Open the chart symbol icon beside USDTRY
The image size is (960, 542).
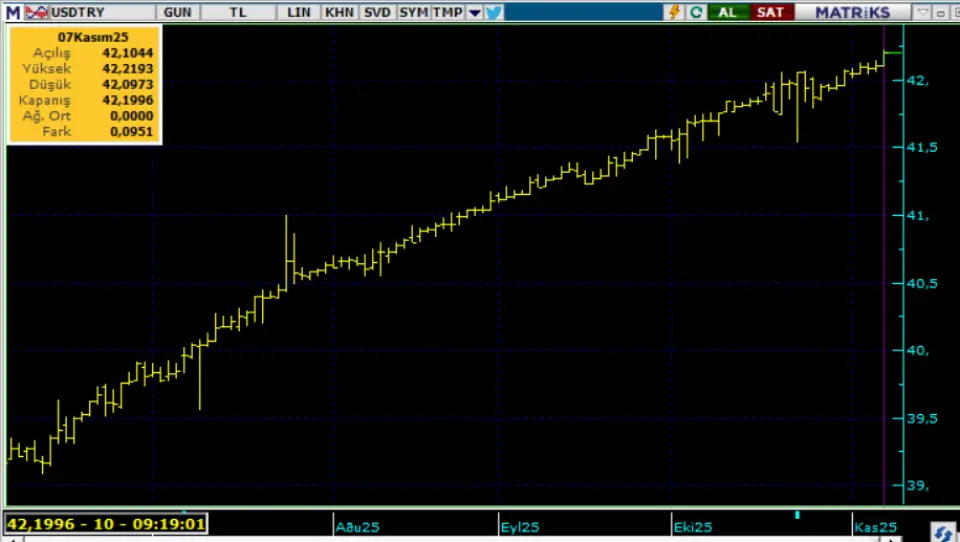point(36,12)
